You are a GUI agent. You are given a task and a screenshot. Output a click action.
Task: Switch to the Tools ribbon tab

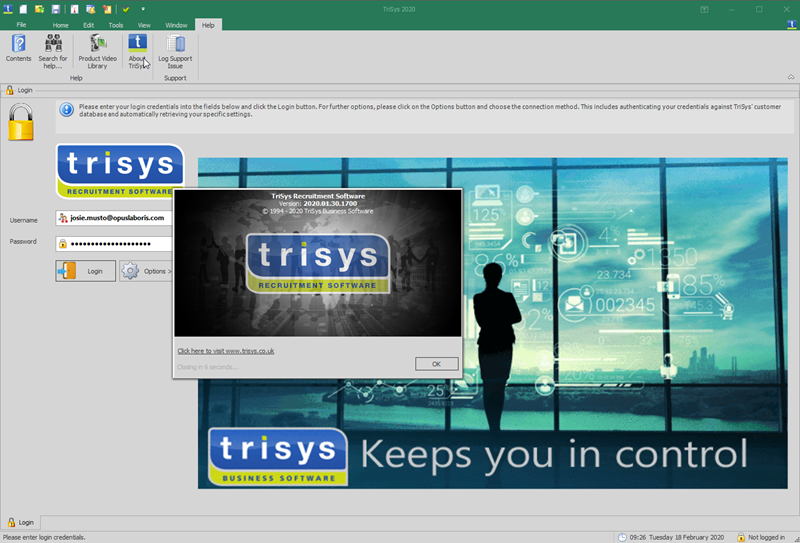pos(115,25)
